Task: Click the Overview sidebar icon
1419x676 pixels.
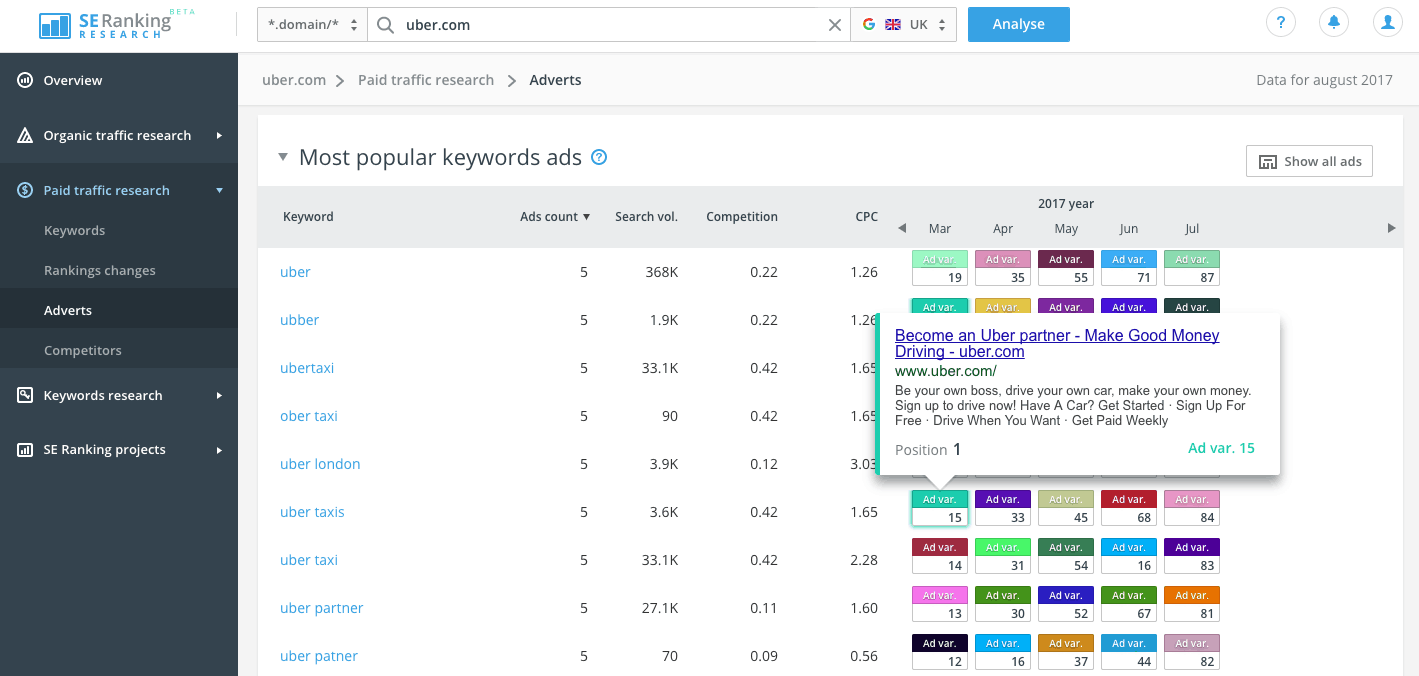Action: tap(25, 80)
